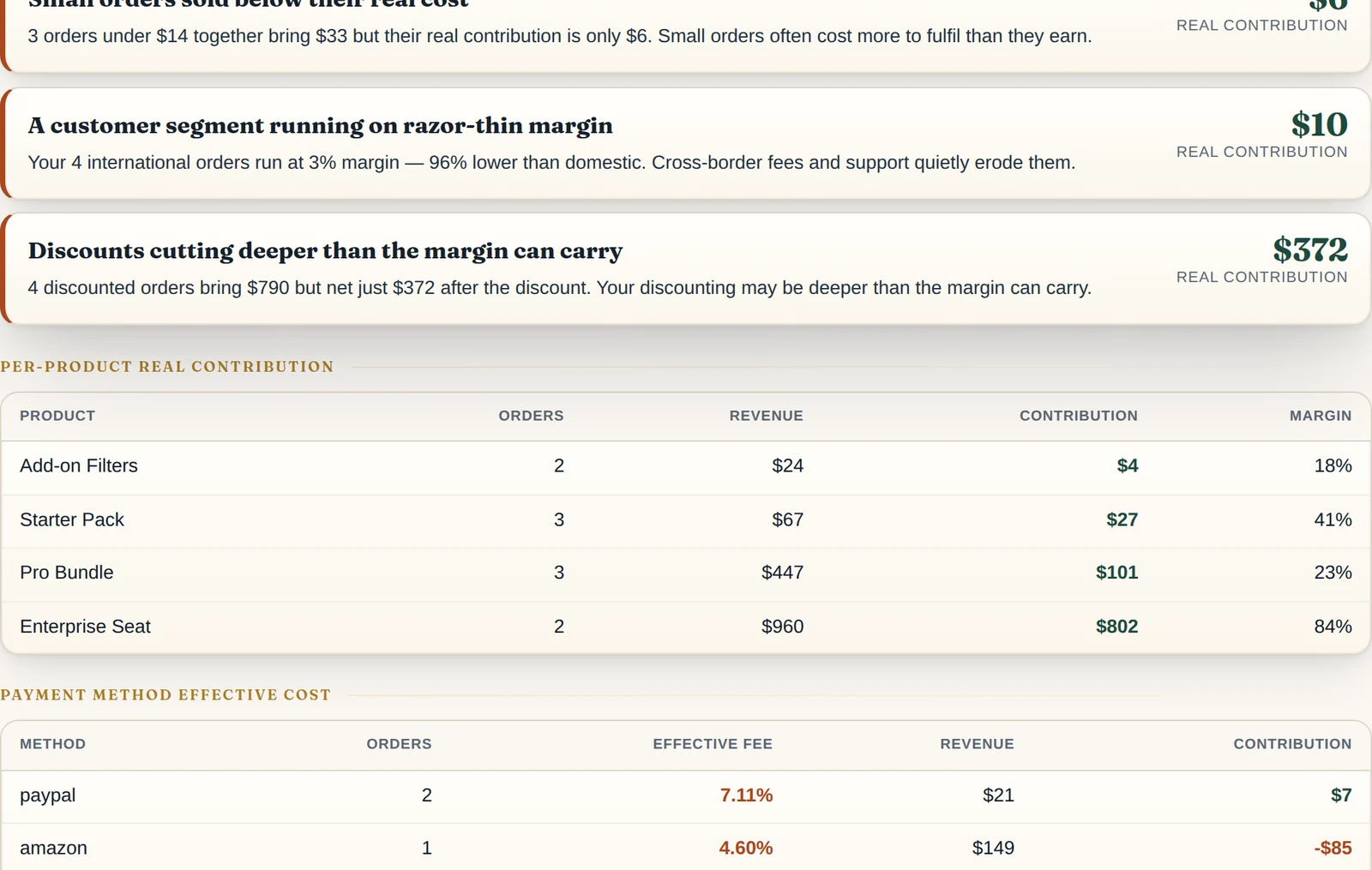Click the 84% margin for Enterprise Seat
The height and width of the screenshot is (870, 1372).
tap(1333, 627)
